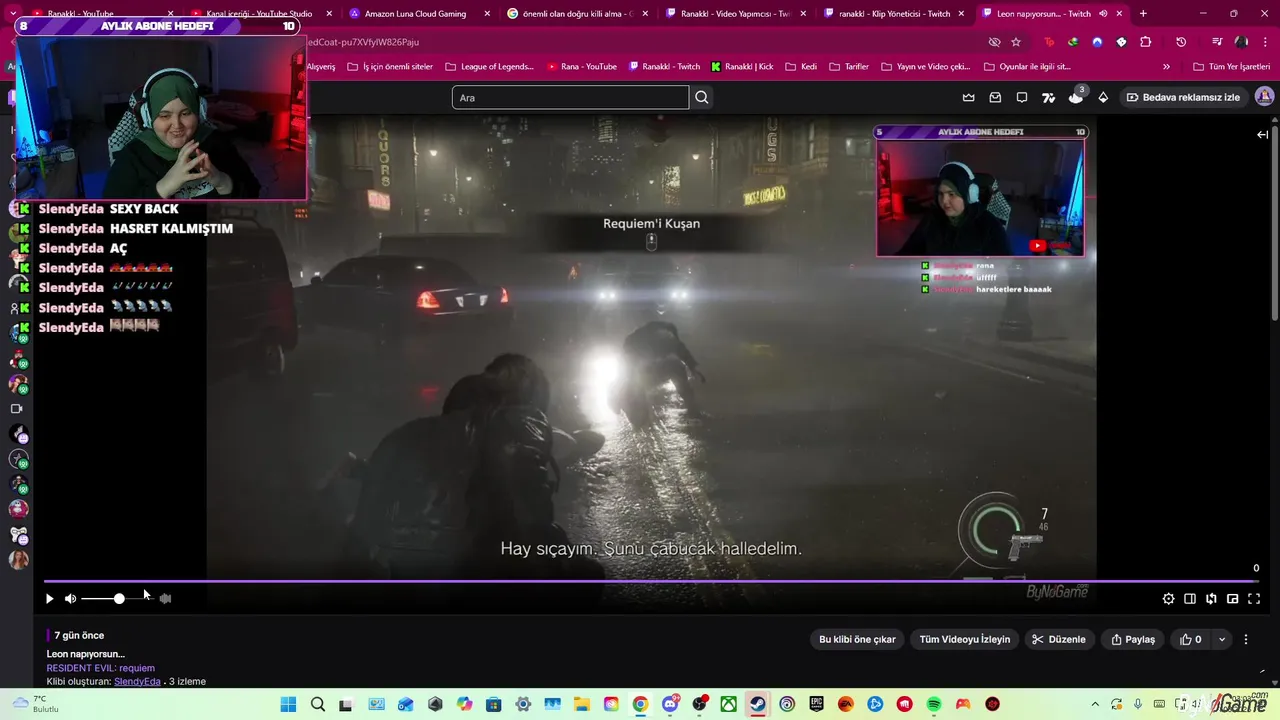Expand dropdown next to like counter
The height and width of the screenshot is (720, 1280).
1221,639
